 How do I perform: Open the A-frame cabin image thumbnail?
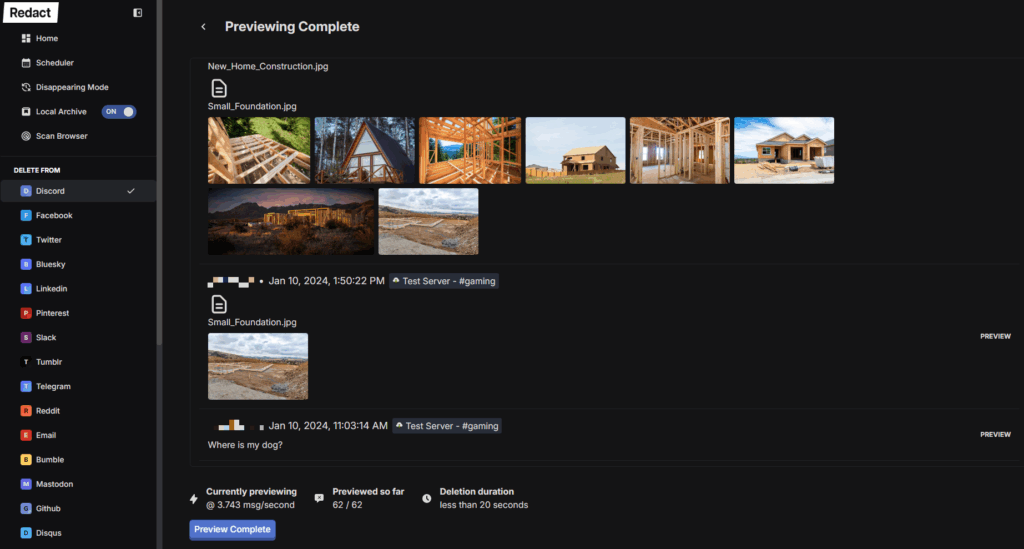click(x=364, y=150)
